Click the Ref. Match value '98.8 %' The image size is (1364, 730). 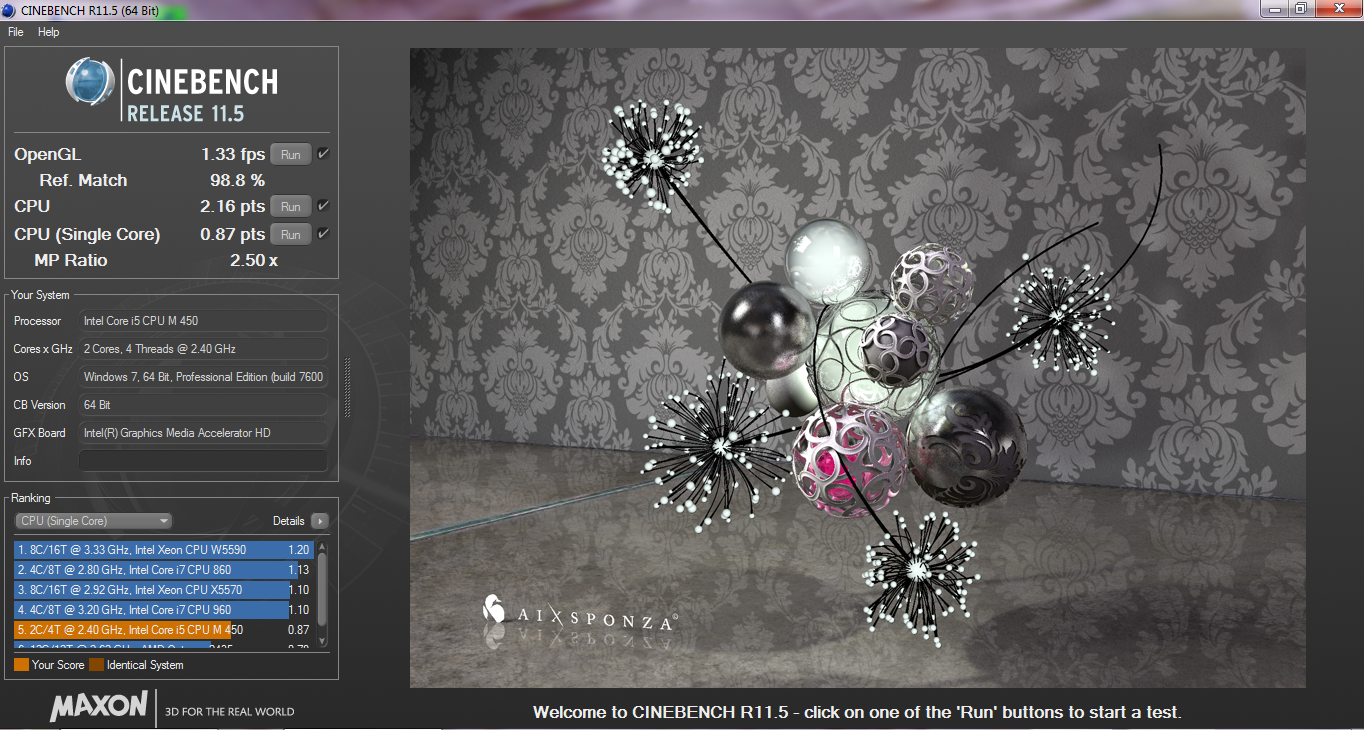(237, 180)
